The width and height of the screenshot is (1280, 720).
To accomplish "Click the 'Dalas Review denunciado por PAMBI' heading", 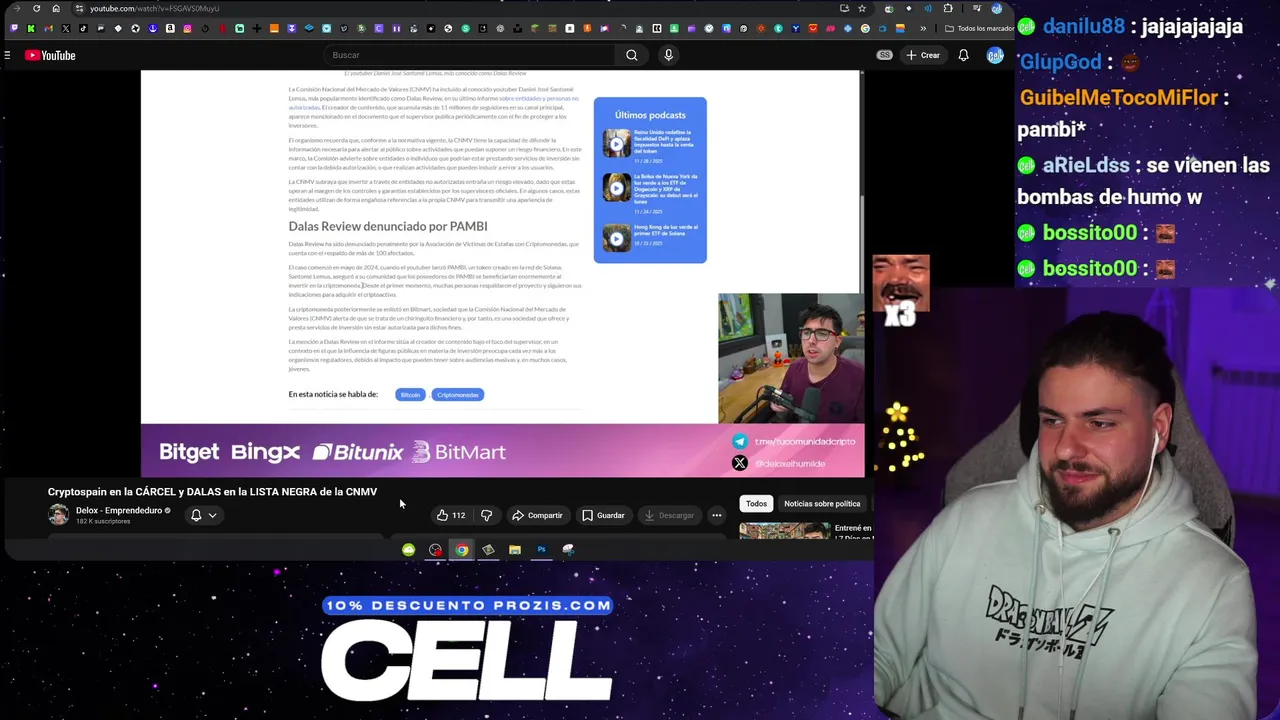I will (388, 226).
